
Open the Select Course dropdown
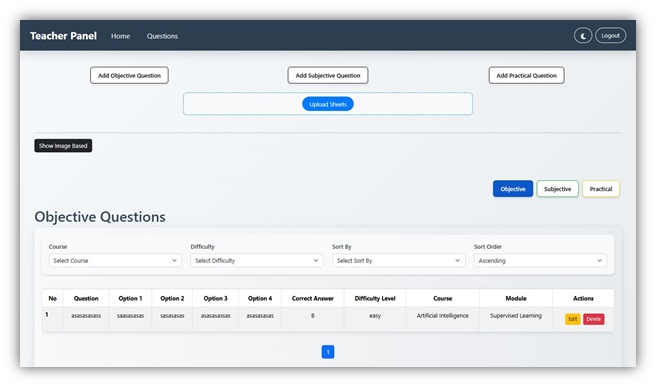[x=115, y=261]
